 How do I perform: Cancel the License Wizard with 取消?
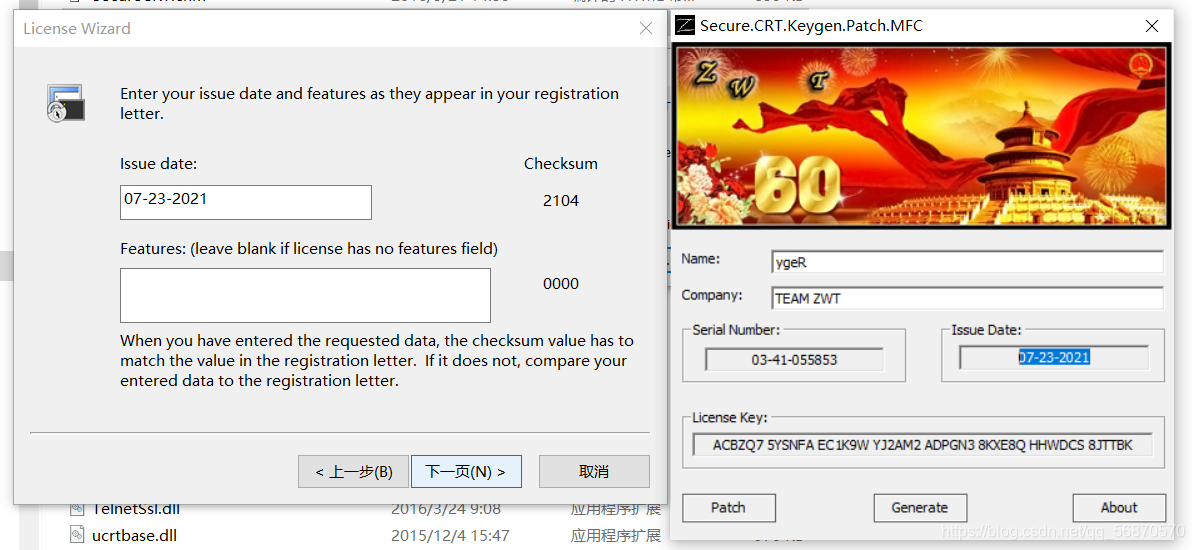pyautogui.click(x=594, y=472)
